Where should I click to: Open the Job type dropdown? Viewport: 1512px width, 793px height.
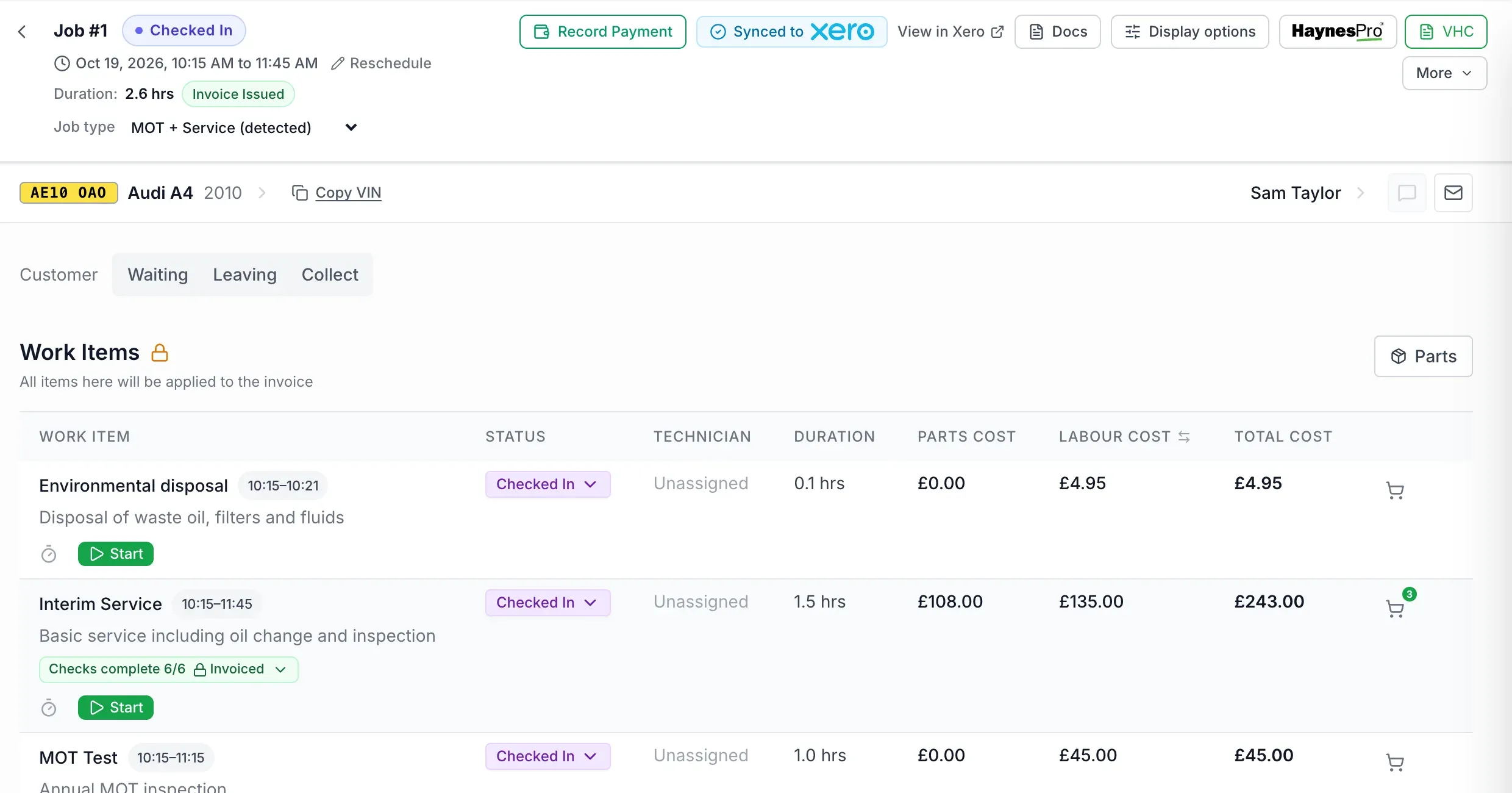(244, 127)
